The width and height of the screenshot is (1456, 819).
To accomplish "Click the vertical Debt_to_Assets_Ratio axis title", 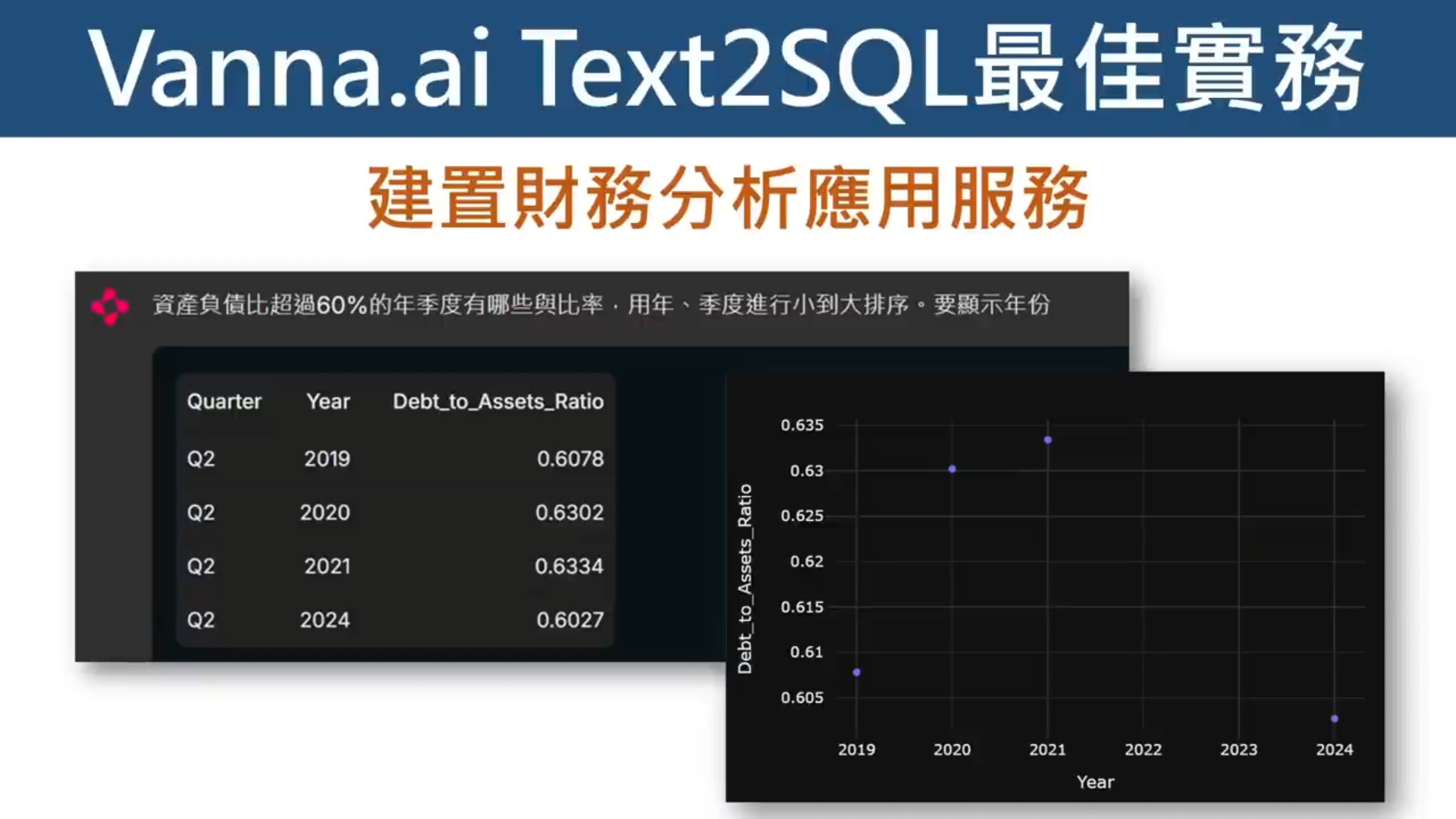I will (745, 579).
